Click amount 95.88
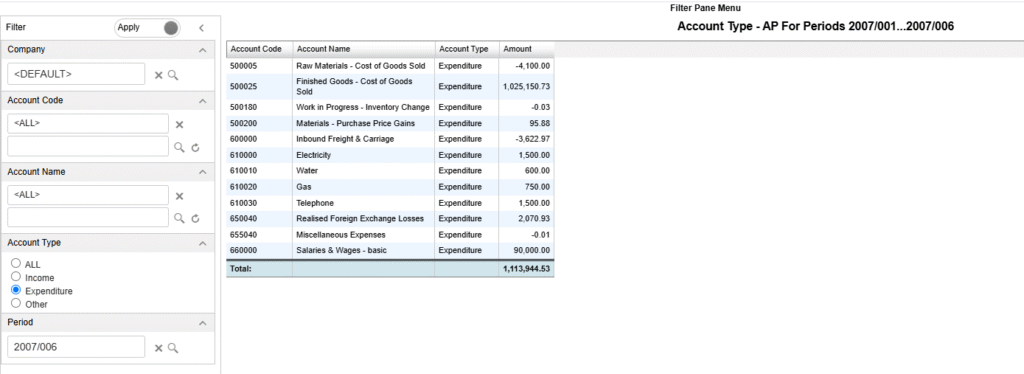The image size is (1024, 374). (x=539, y=123)
